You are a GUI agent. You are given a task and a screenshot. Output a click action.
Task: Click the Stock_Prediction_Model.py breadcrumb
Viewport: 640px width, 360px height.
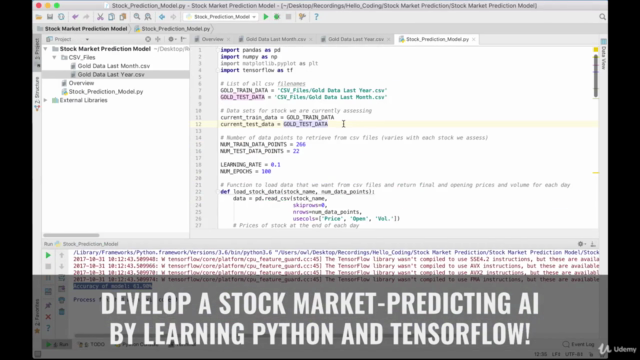(x=172, y=29)
